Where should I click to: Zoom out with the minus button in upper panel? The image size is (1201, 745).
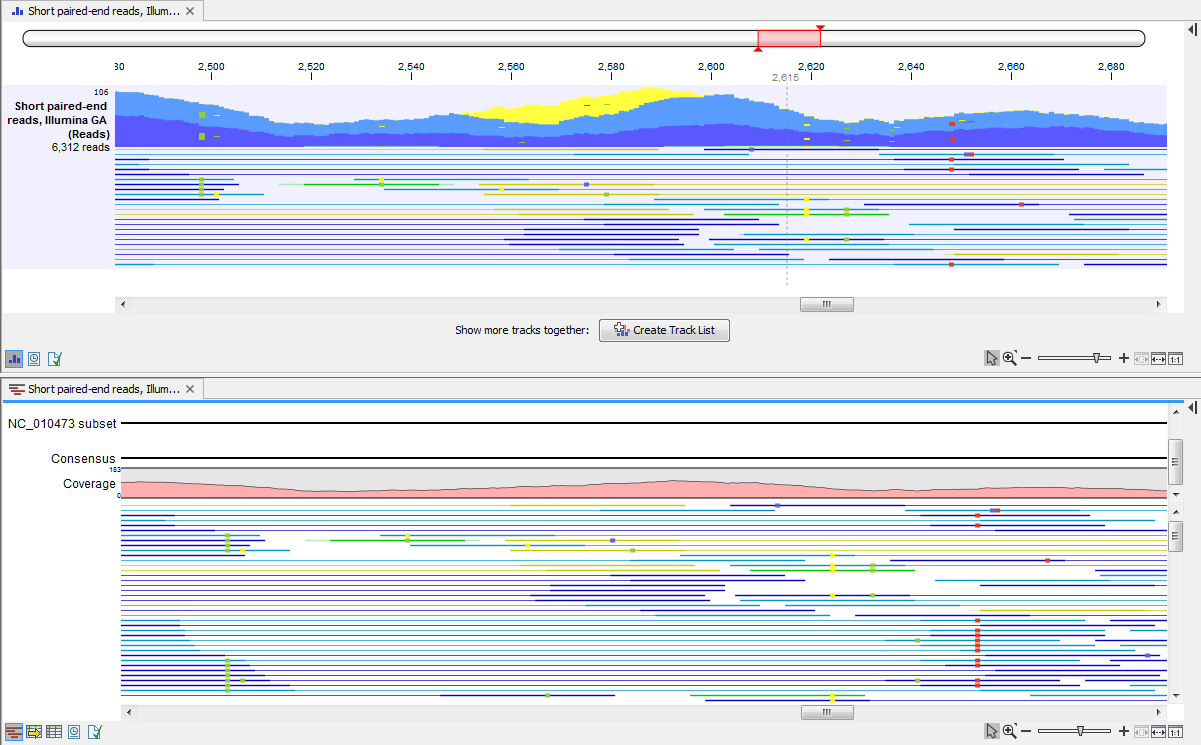[1026, 358]
